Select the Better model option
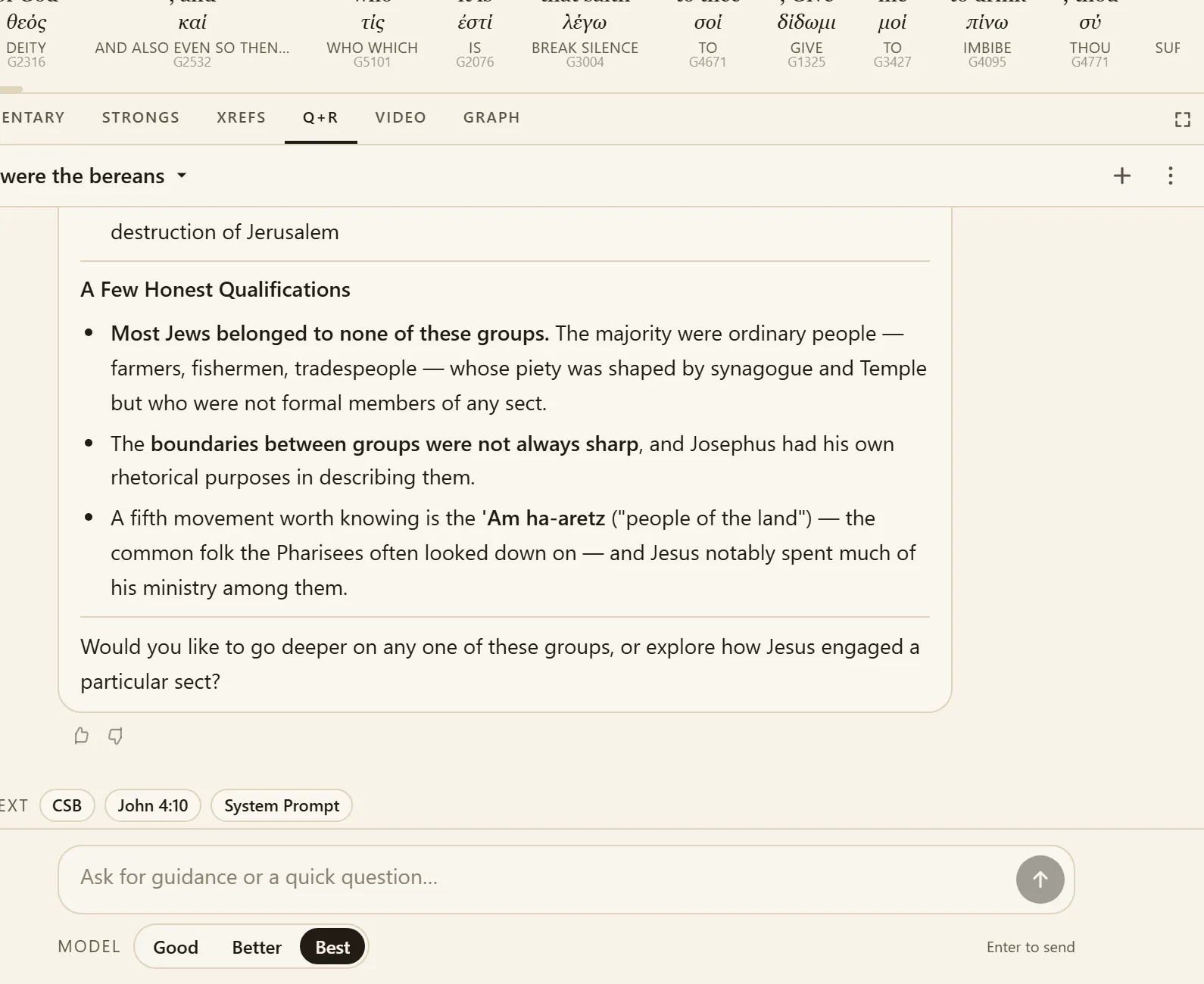The width and height of the screenshot is (1204, 984). coord(257,947)
